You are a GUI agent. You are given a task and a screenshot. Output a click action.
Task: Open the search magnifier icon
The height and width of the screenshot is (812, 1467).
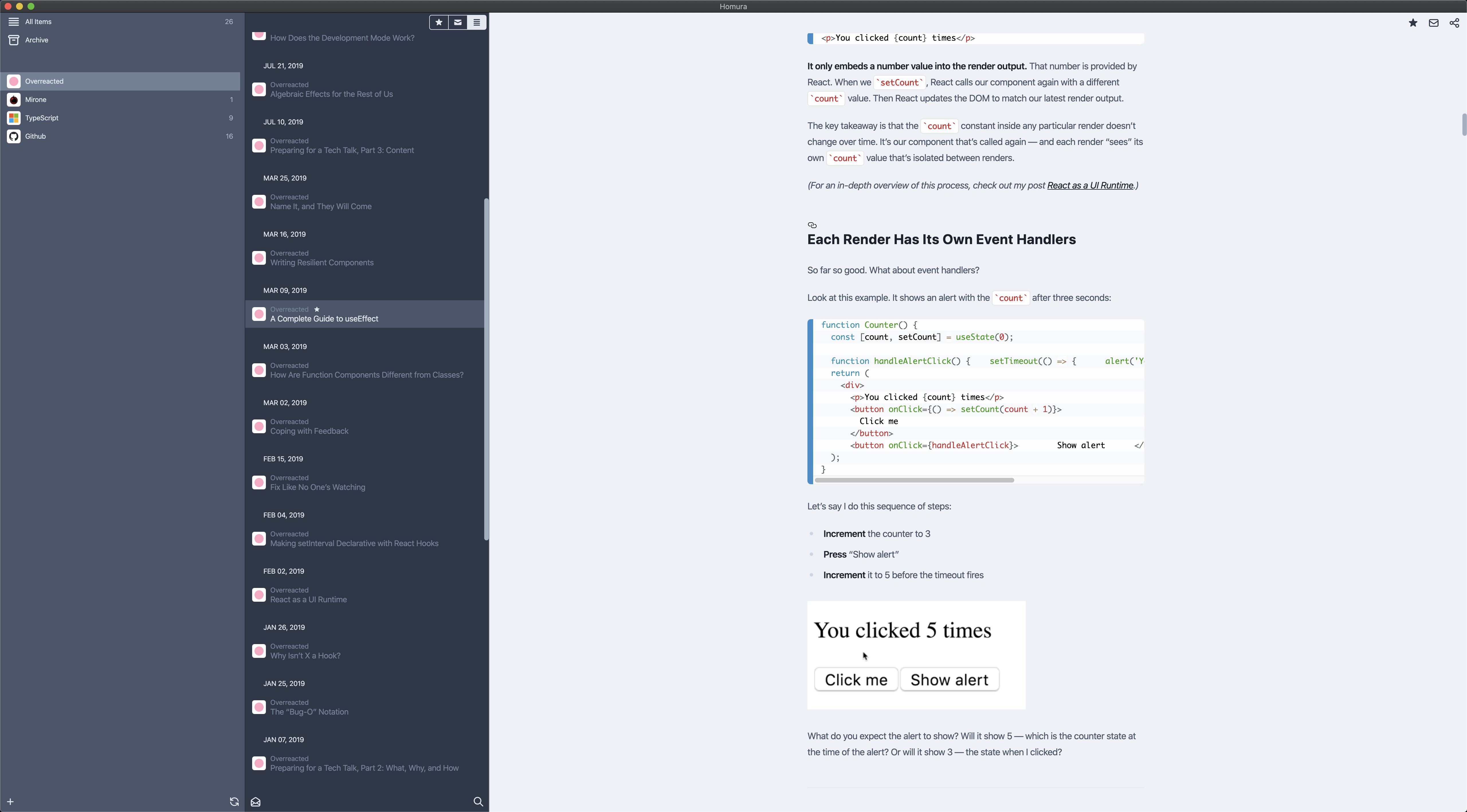tap(478, 802)
